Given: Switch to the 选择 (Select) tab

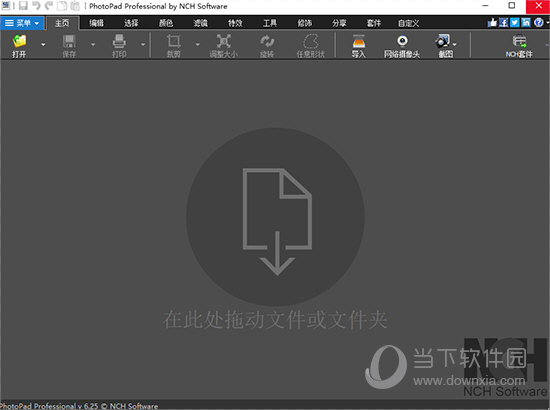Looking at the screenshot, I should tap(131, 23).
